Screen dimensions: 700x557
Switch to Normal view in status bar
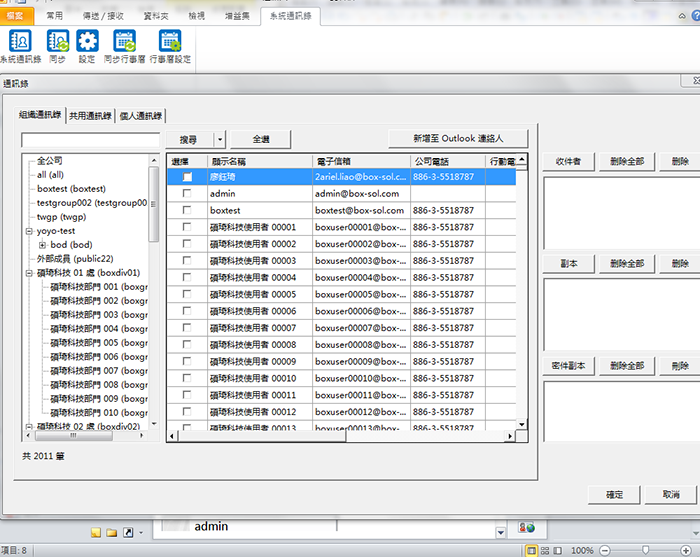531,551
